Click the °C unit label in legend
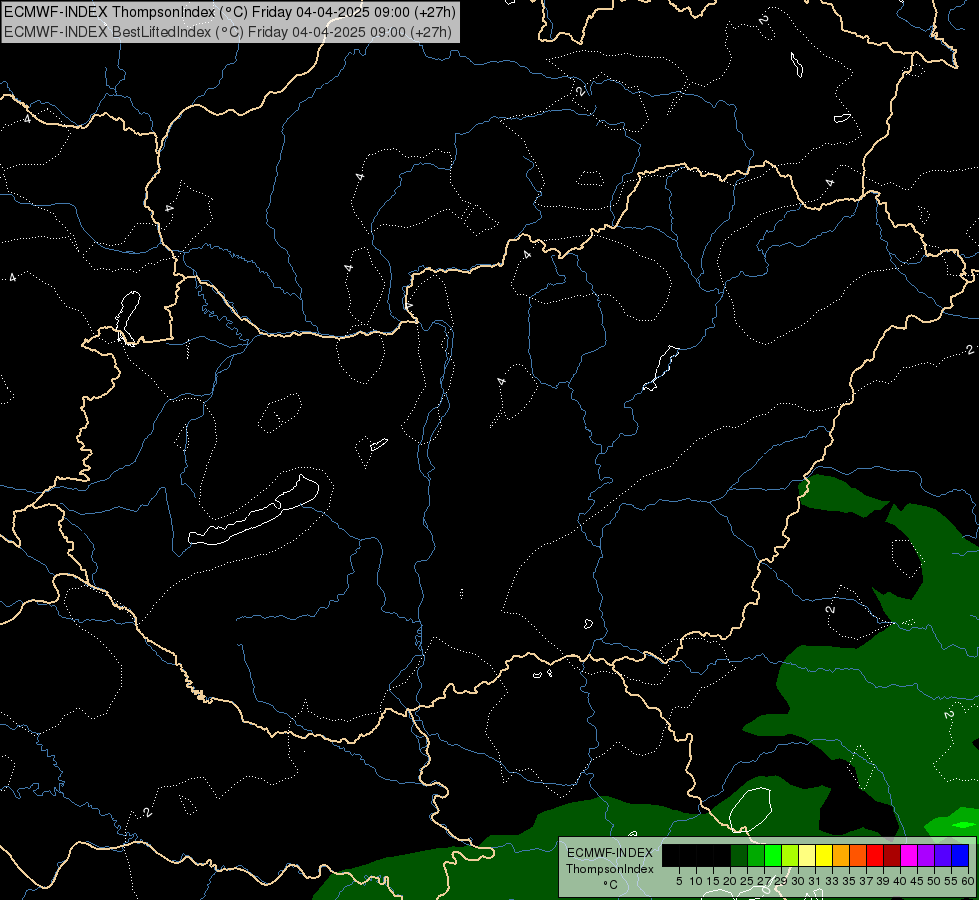 pos(611,885)
